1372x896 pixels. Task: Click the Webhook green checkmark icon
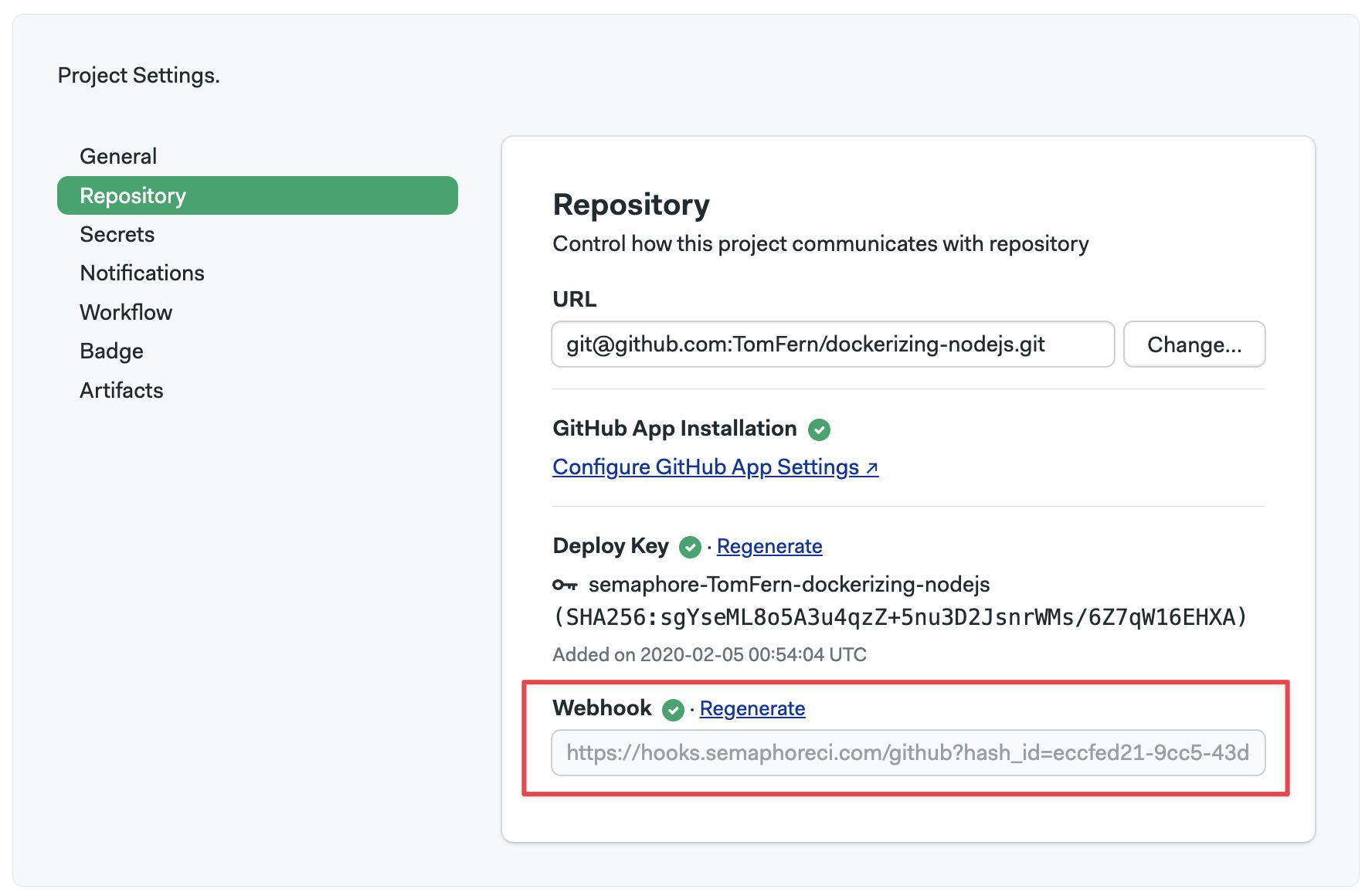click(x=673, y=710)
